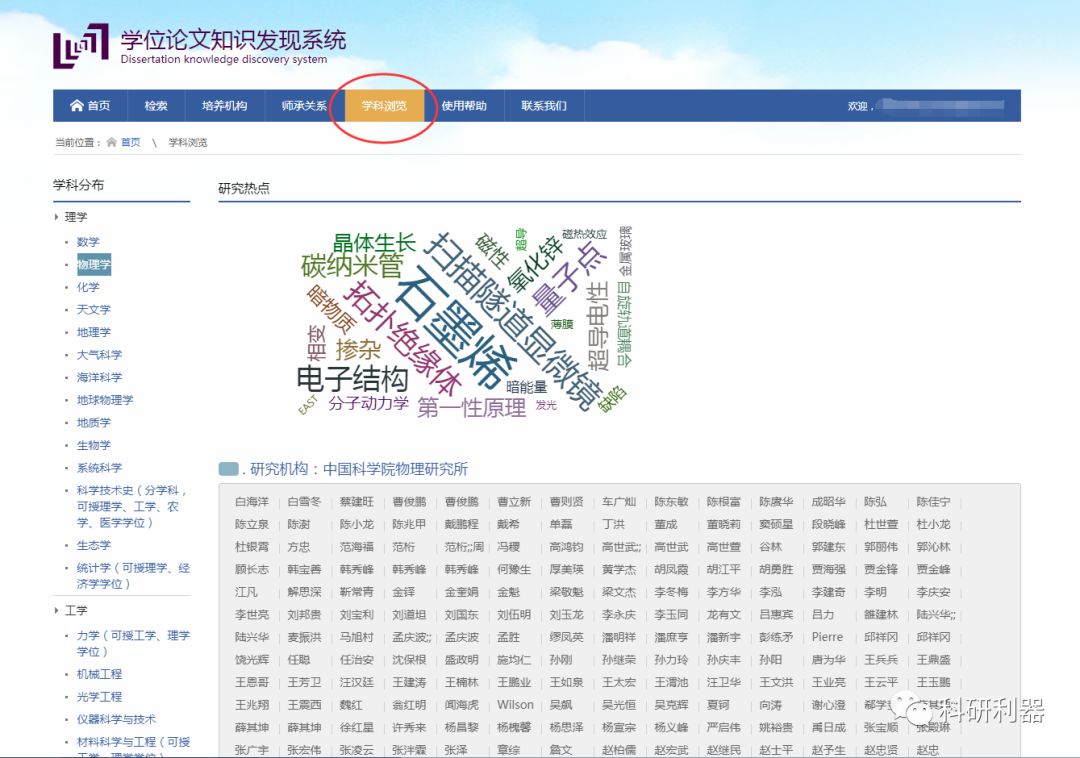Click 首页 text in the breadcrumb
Image resolution: width=1080 pixels, height=758 pixels.
[x=131, y=143]
